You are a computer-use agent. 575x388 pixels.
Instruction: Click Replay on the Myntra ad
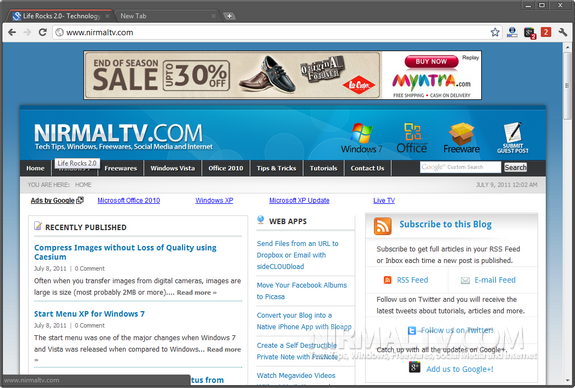coord(470,57)
